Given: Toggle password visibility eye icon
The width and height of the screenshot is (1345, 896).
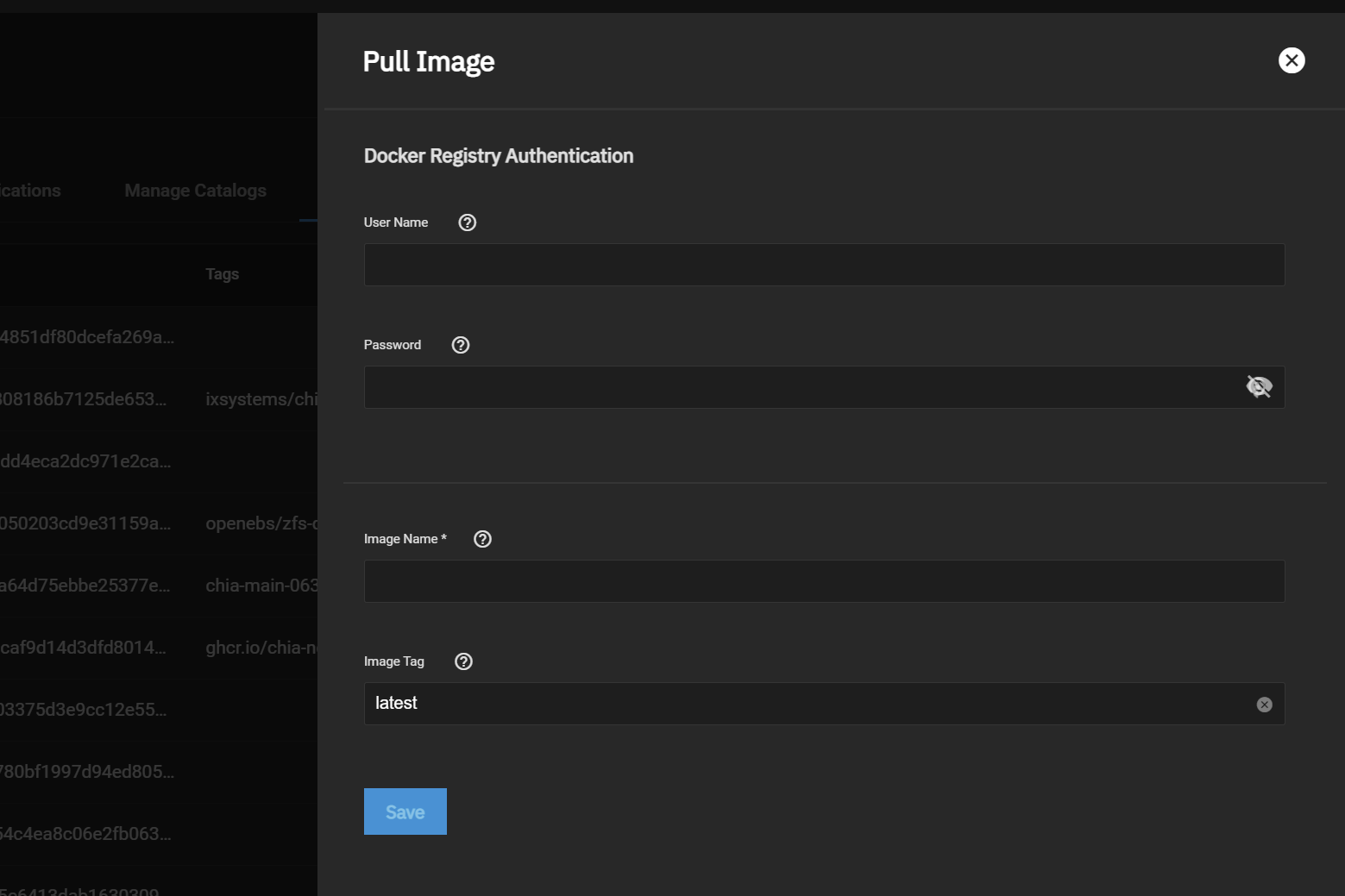Looking at the screenshot, I should (1260, 387).
